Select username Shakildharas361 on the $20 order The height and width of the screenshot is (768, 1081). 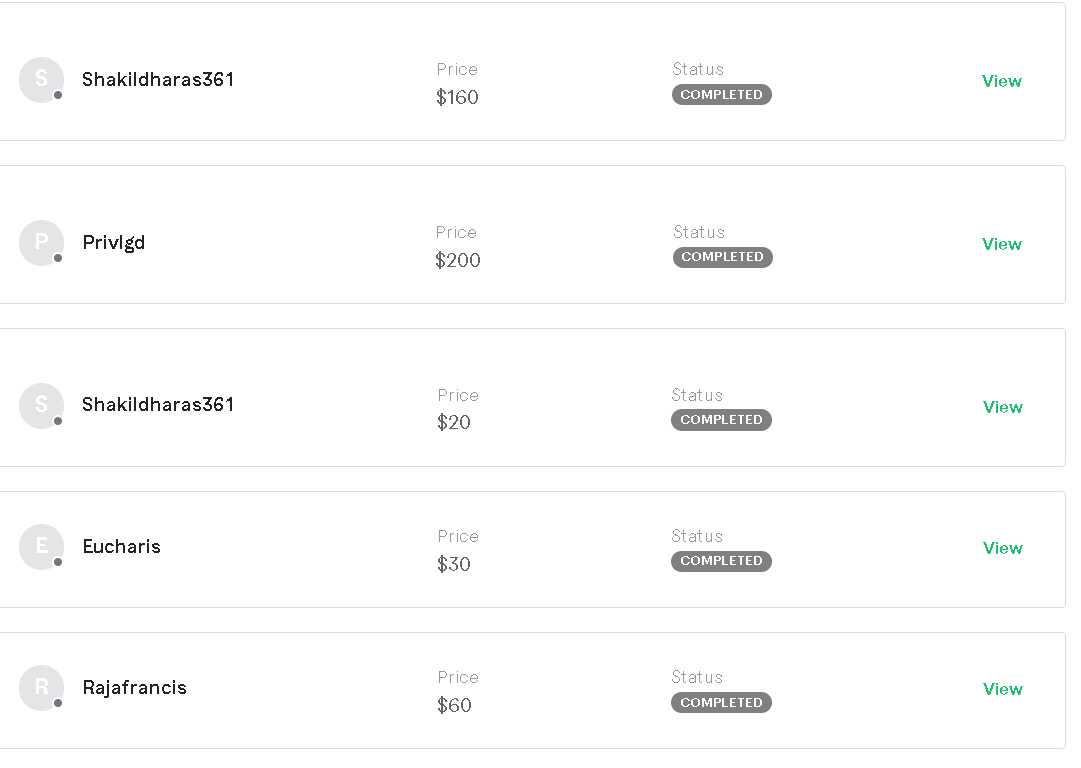pyautogui.click(x=158, y=405)
